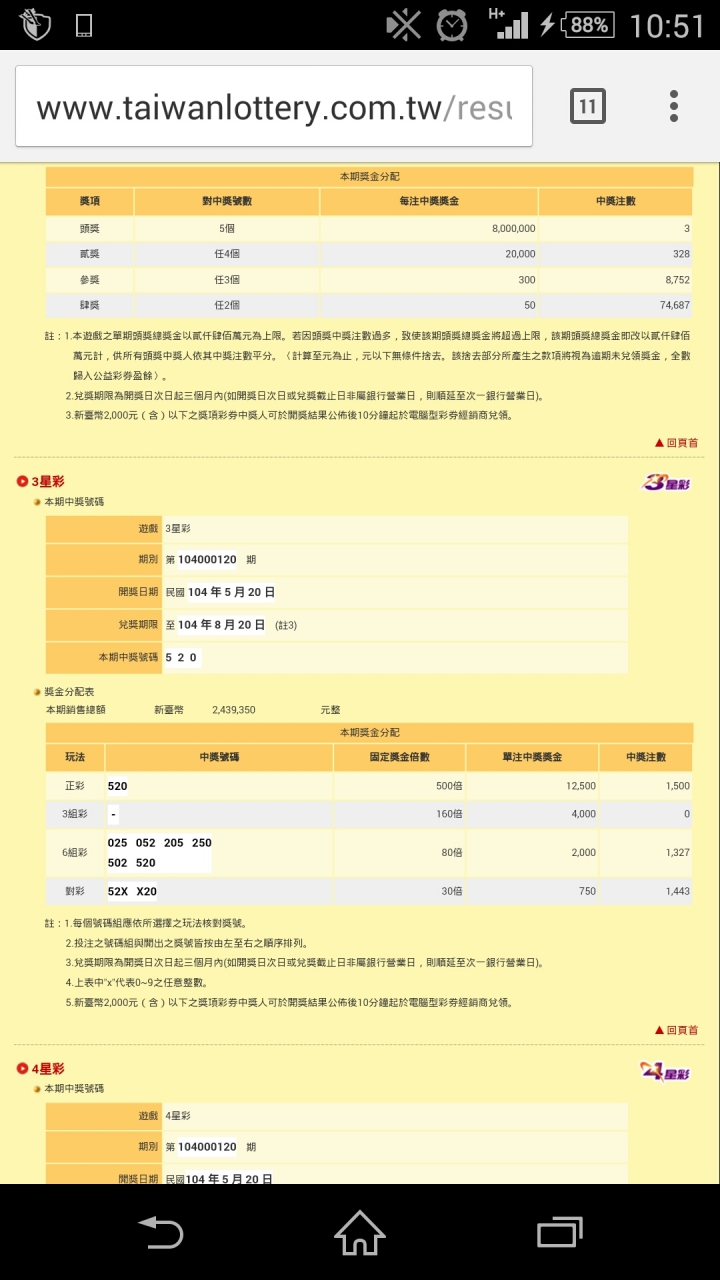Tap the taiwanlottery.com.tw address bar

click(x=274, y=106)
